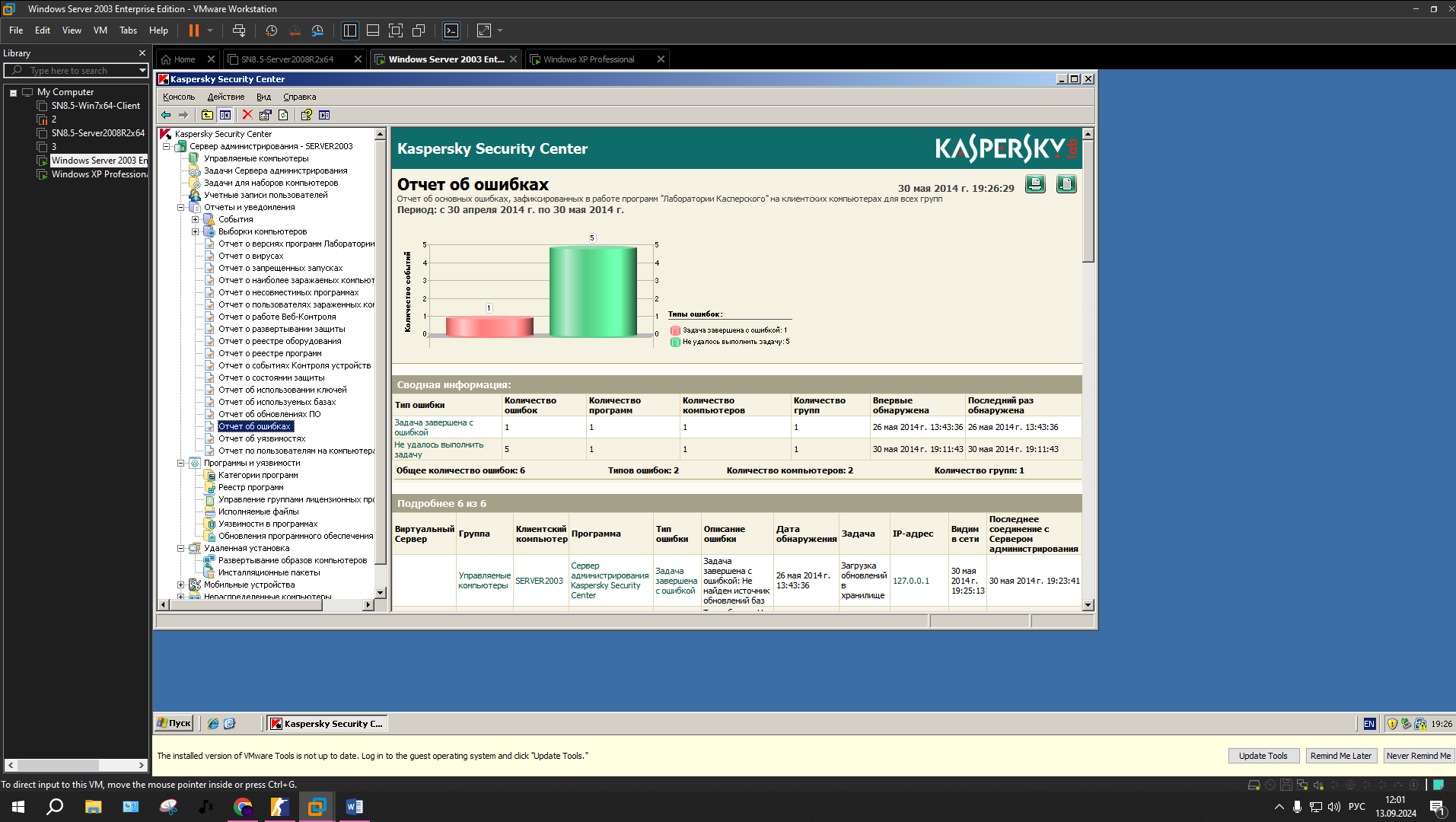Image resolution: width=1456 pixels, height=822 pixels.
Task: Click the action pane show/hide icon
Action: tap(324, 115)
